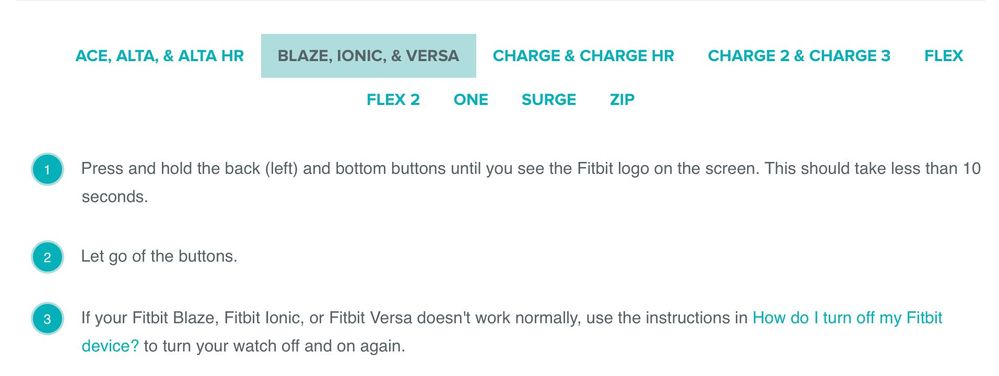Select the FLEX tab

[x=944, y=56]
